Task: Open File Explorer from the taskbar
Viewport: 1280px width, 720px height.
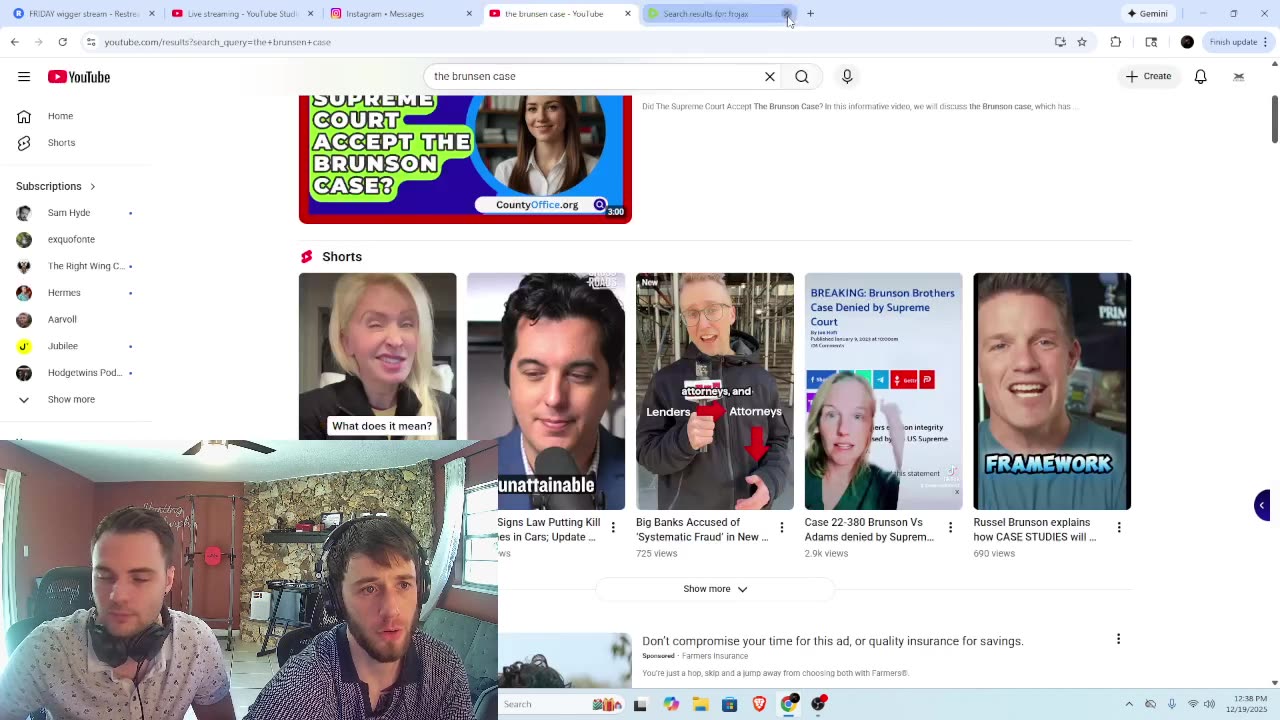Action: pos(700,704)
